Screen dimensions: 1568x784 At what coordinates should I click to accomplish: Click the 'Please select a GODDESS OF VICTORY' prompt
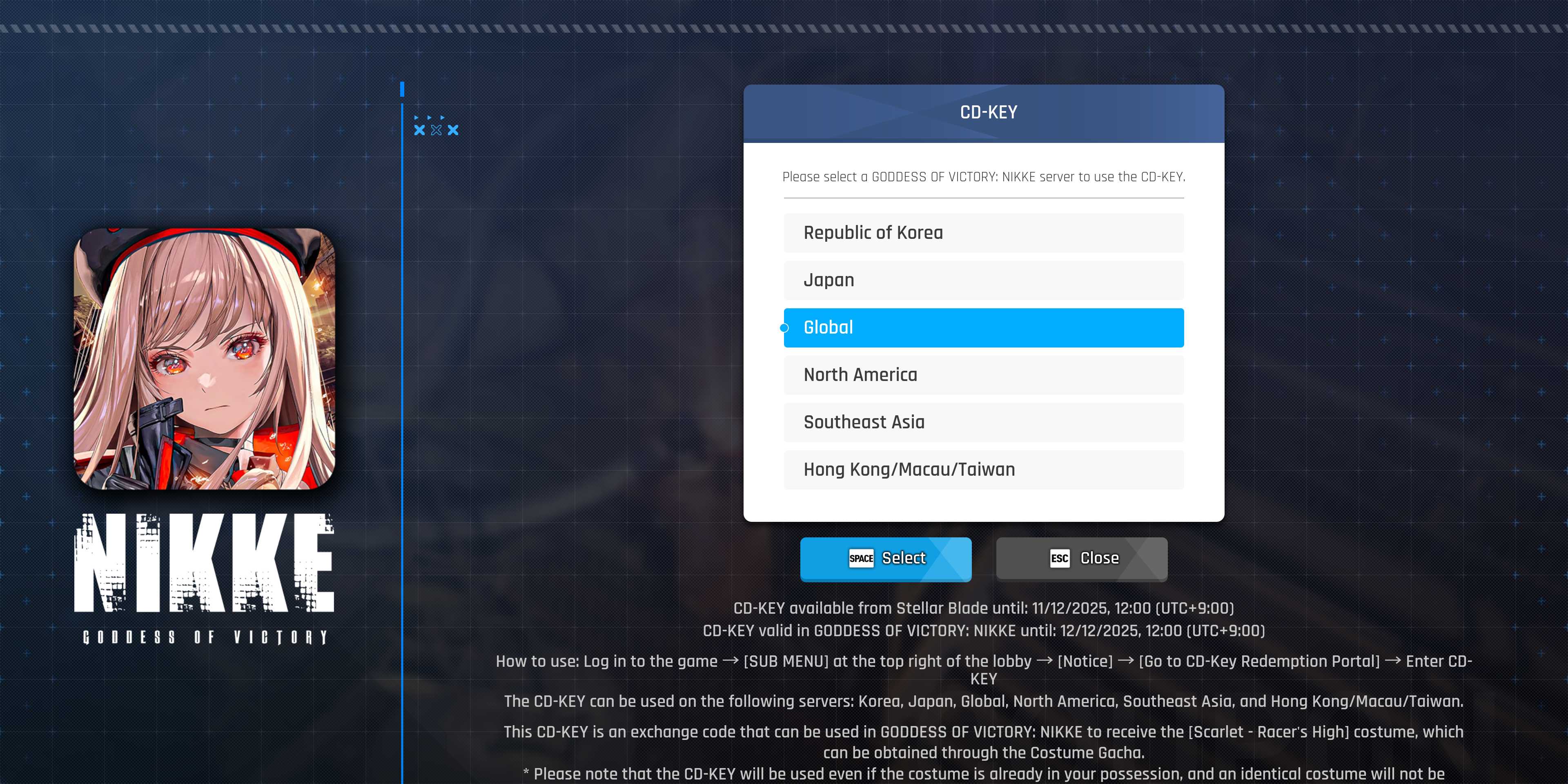pos(984,177)
